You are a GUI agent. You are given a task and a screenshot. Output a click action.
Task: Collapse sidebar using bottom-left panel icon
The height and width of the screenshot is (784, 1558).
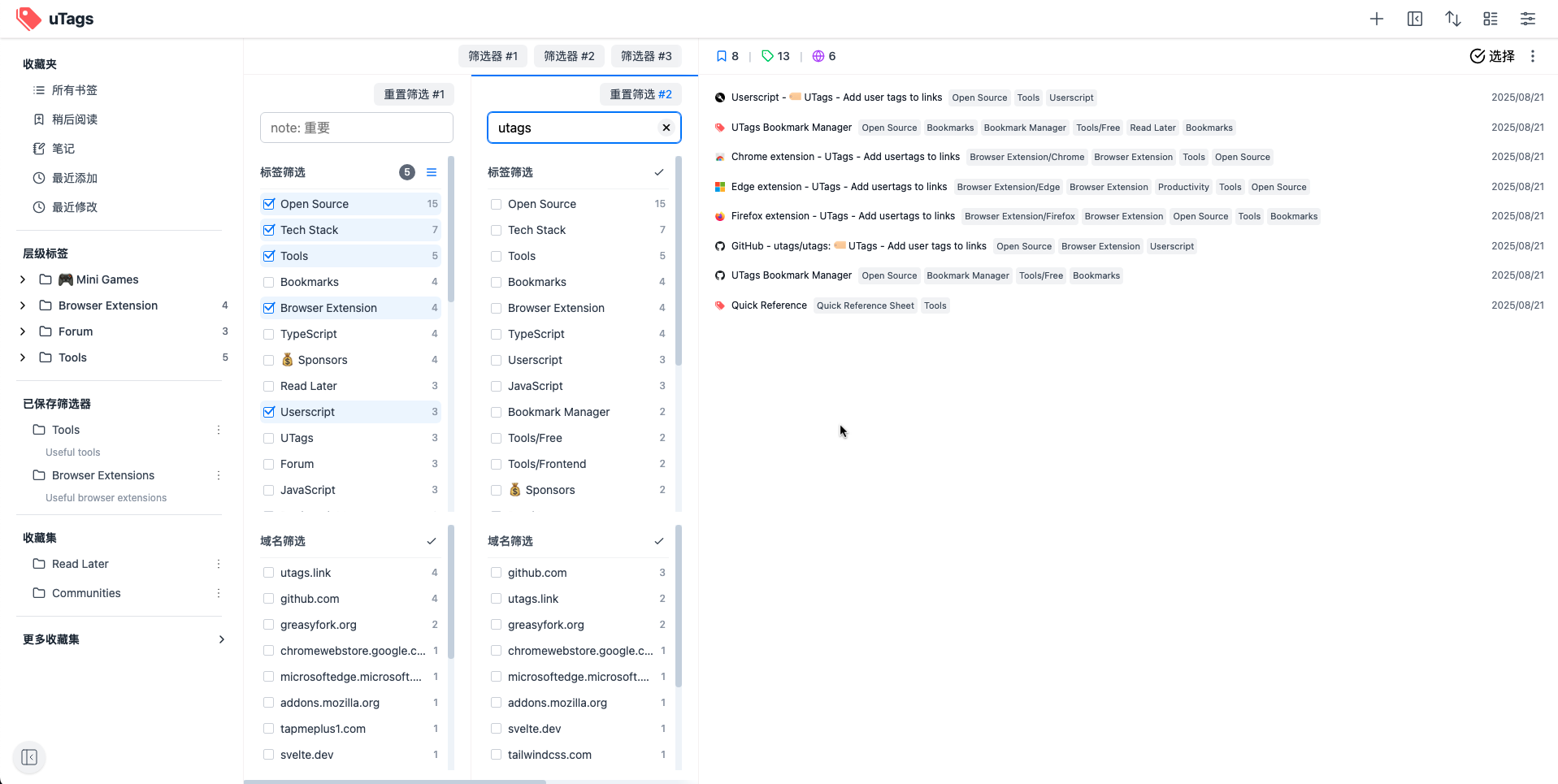tap(29, 757)
